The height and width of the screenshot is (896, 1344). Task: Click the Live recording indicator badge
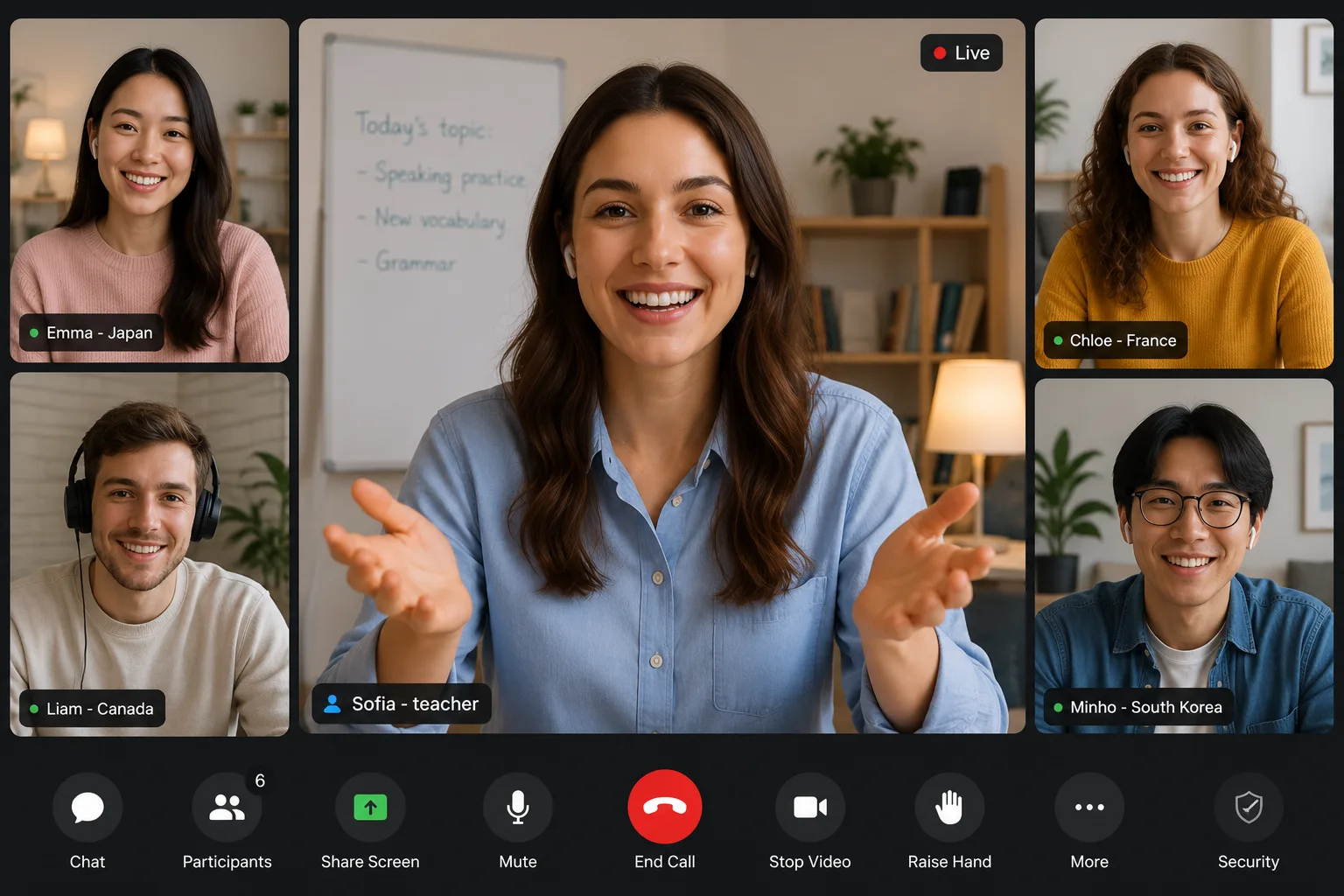pyautogui.click(x=962, y=52)
